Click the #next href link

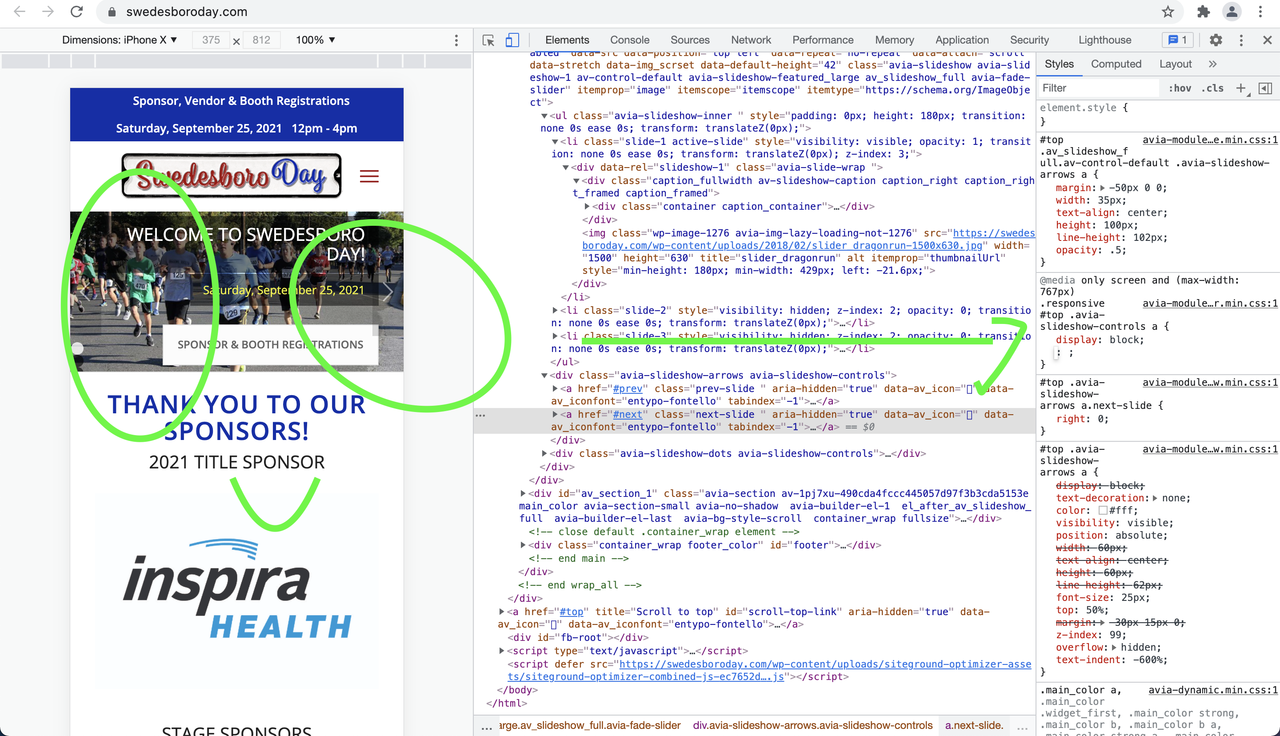coord(628,414)
